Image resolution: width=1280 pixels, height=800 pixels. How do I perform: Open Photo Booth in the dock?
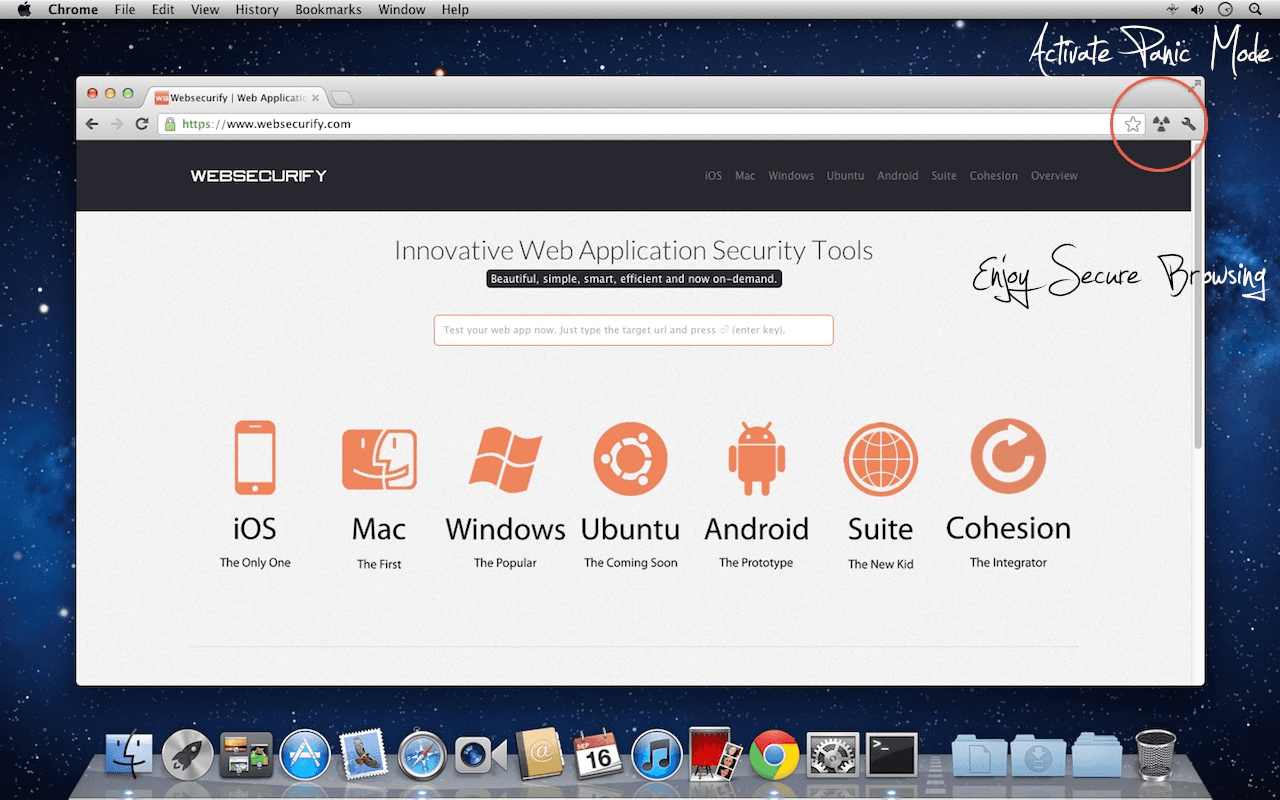click(716, 755)
